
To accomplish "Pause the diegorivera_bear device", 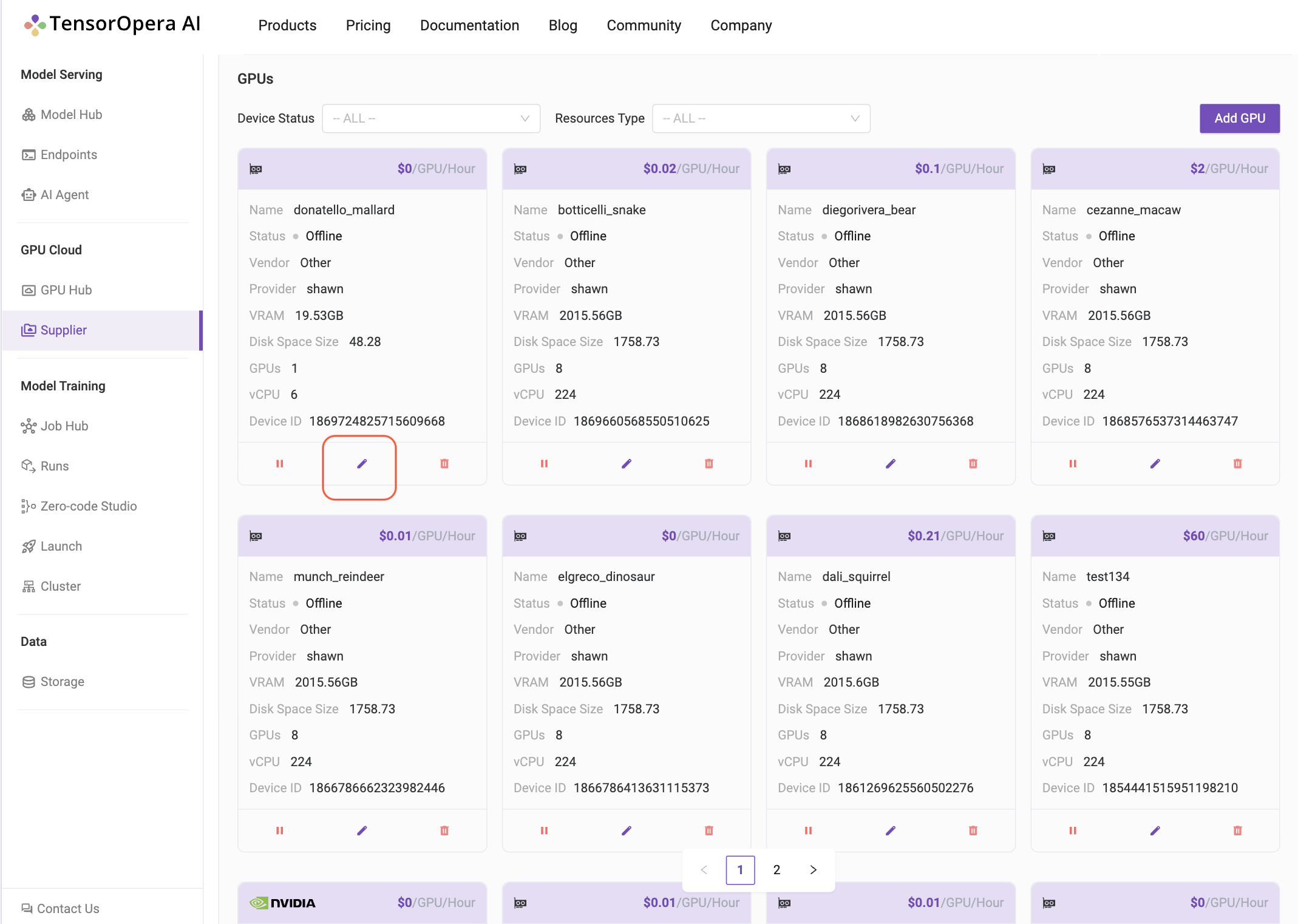I will coord(809,464).
